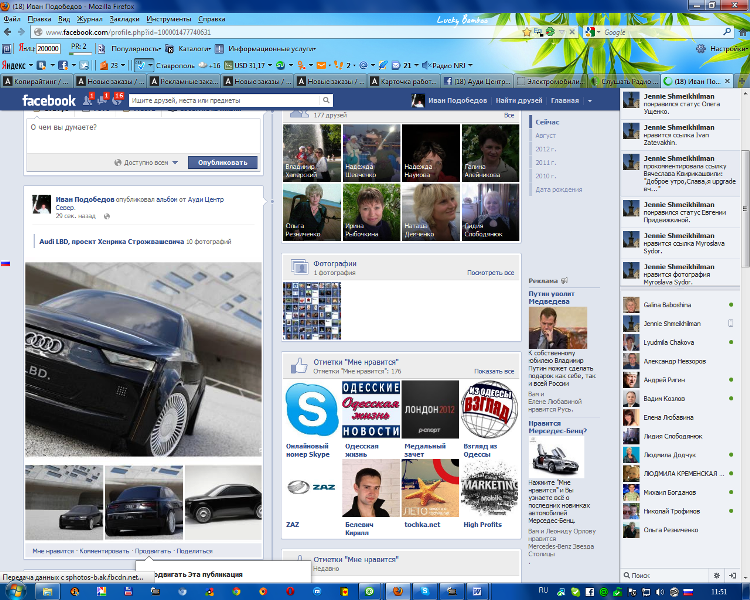Image resolution: width=750 pixels, height=600 pixels.
Task: Collapse chat sidebar with arrow icon
Action: tap(732, 575)
